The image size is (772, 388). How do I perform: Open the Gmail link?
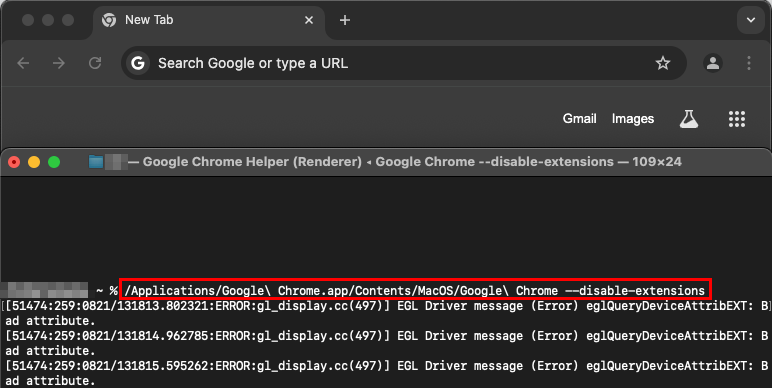click(x=579, y=119)
